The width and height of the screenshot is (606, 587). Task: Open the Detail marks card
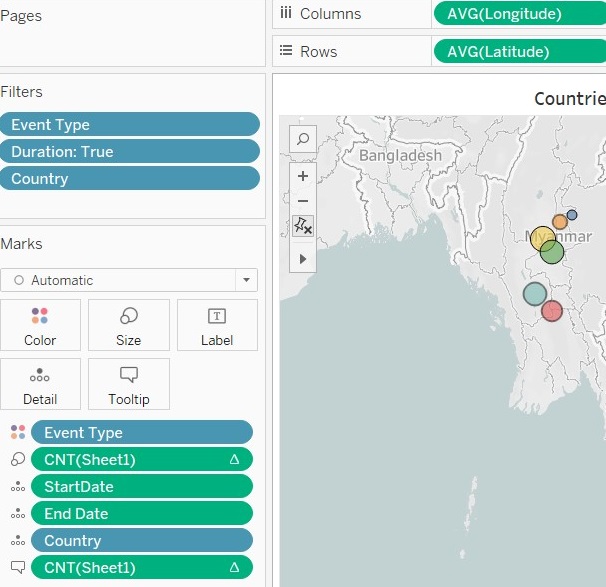40,384
